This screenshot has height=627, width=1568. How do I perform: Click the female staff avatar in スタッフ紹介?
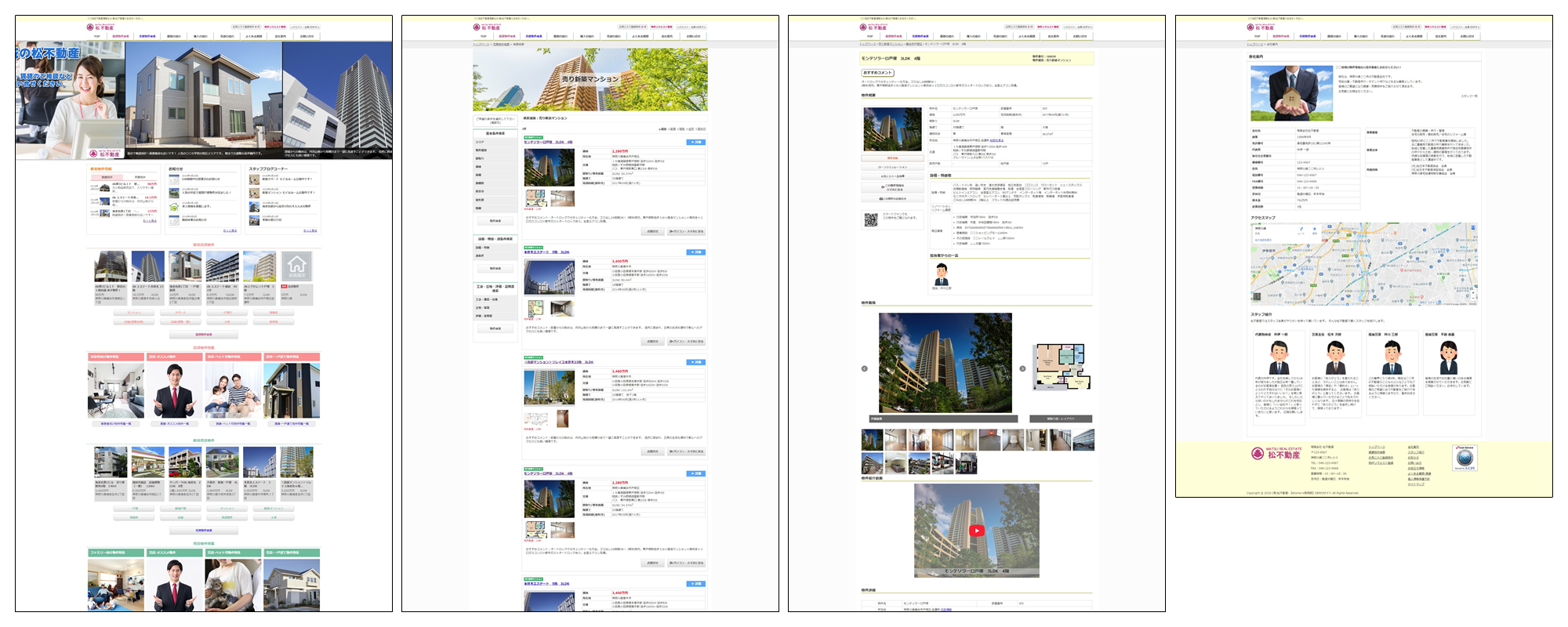point(1449,358)
